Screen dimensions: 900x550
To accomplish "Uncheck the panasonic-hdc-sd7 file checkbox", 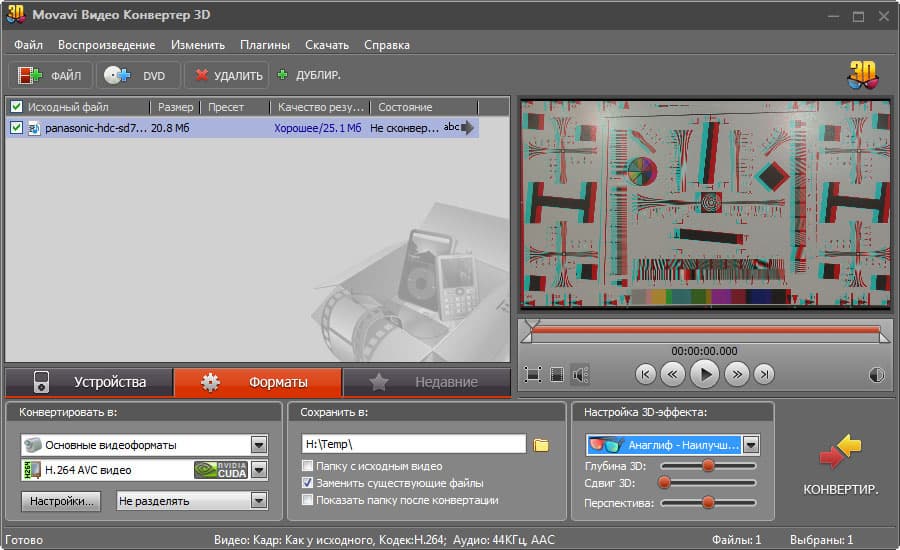I will pos(16,128).
